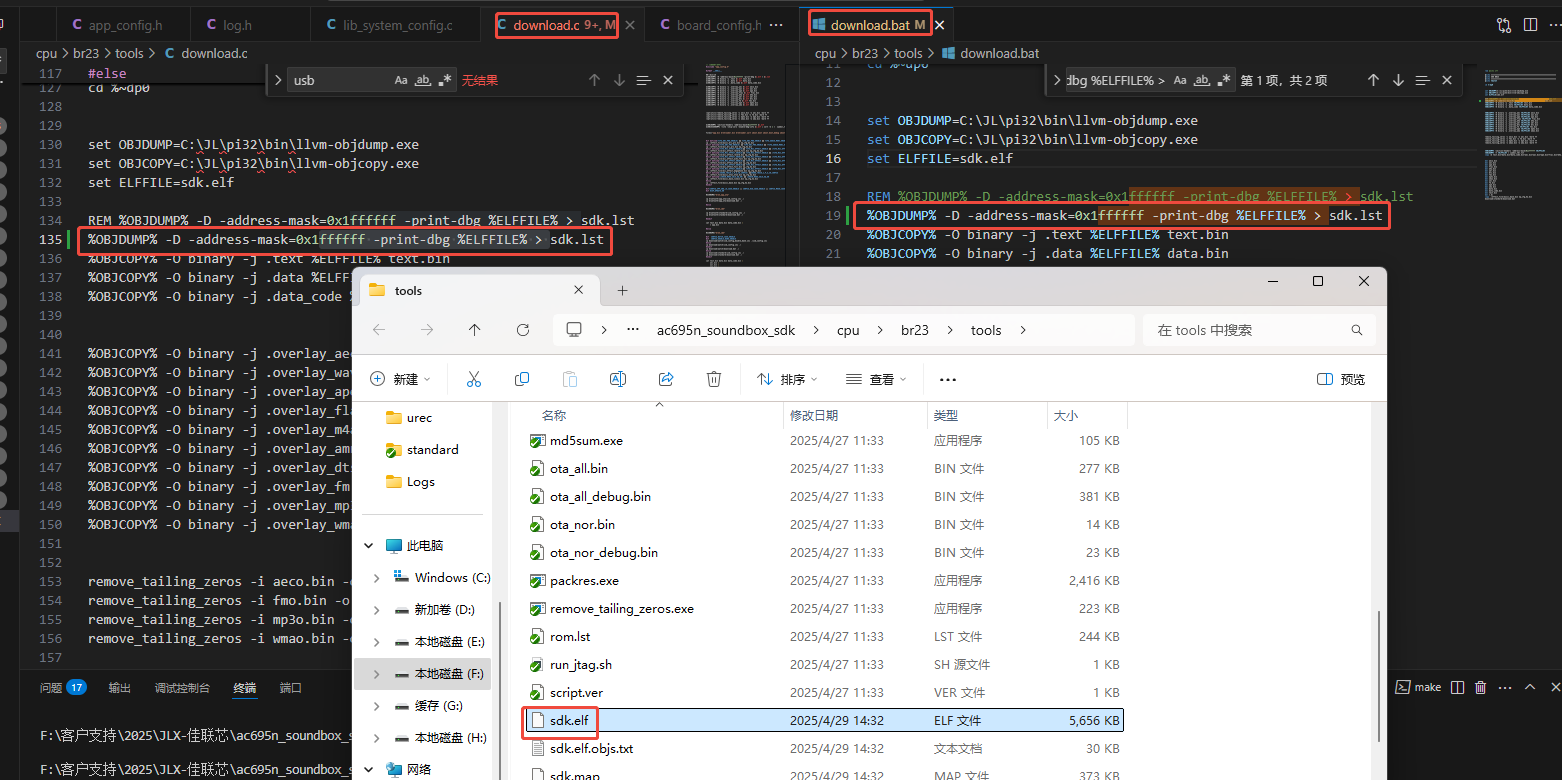Toggle whole word for dbg %ELFFILE% search
1562x780 pixels.
tap(1202, 80)
